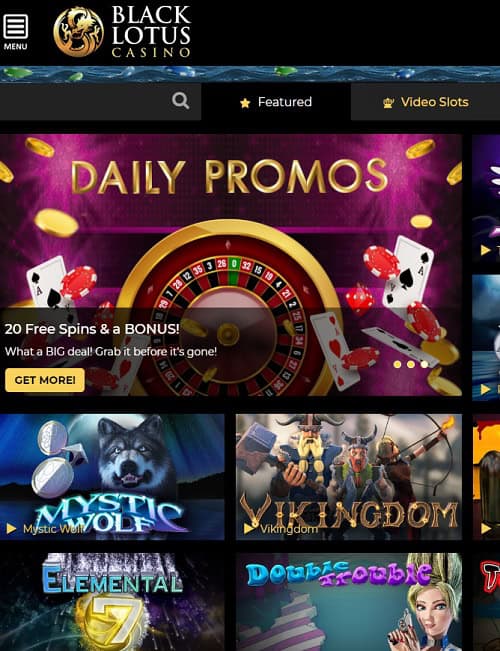Viewport: 500px width, 651px height.
Task: Select the second banner carousel dot
Action: pyautogui.click(x=411, y=365)
